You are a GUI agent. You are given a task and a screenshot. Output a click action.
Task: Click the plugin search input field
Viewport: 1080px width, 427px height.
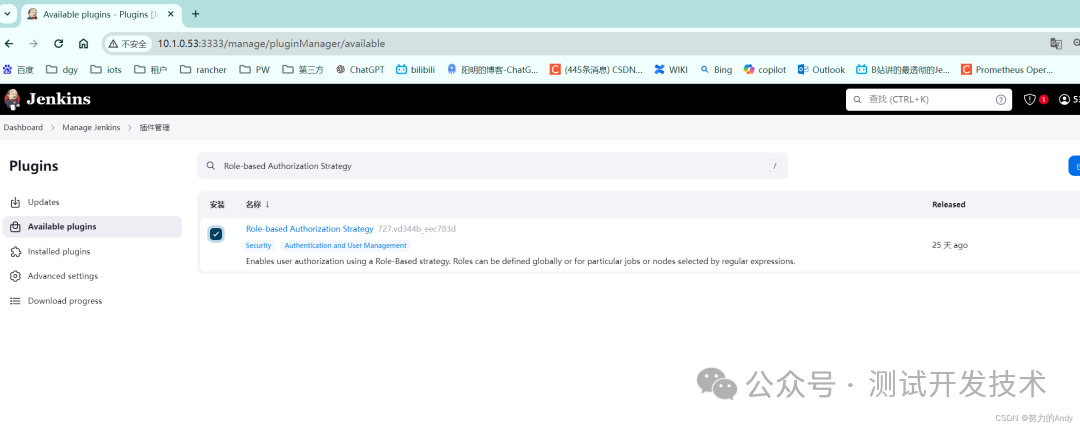click(x=492, y=166)
